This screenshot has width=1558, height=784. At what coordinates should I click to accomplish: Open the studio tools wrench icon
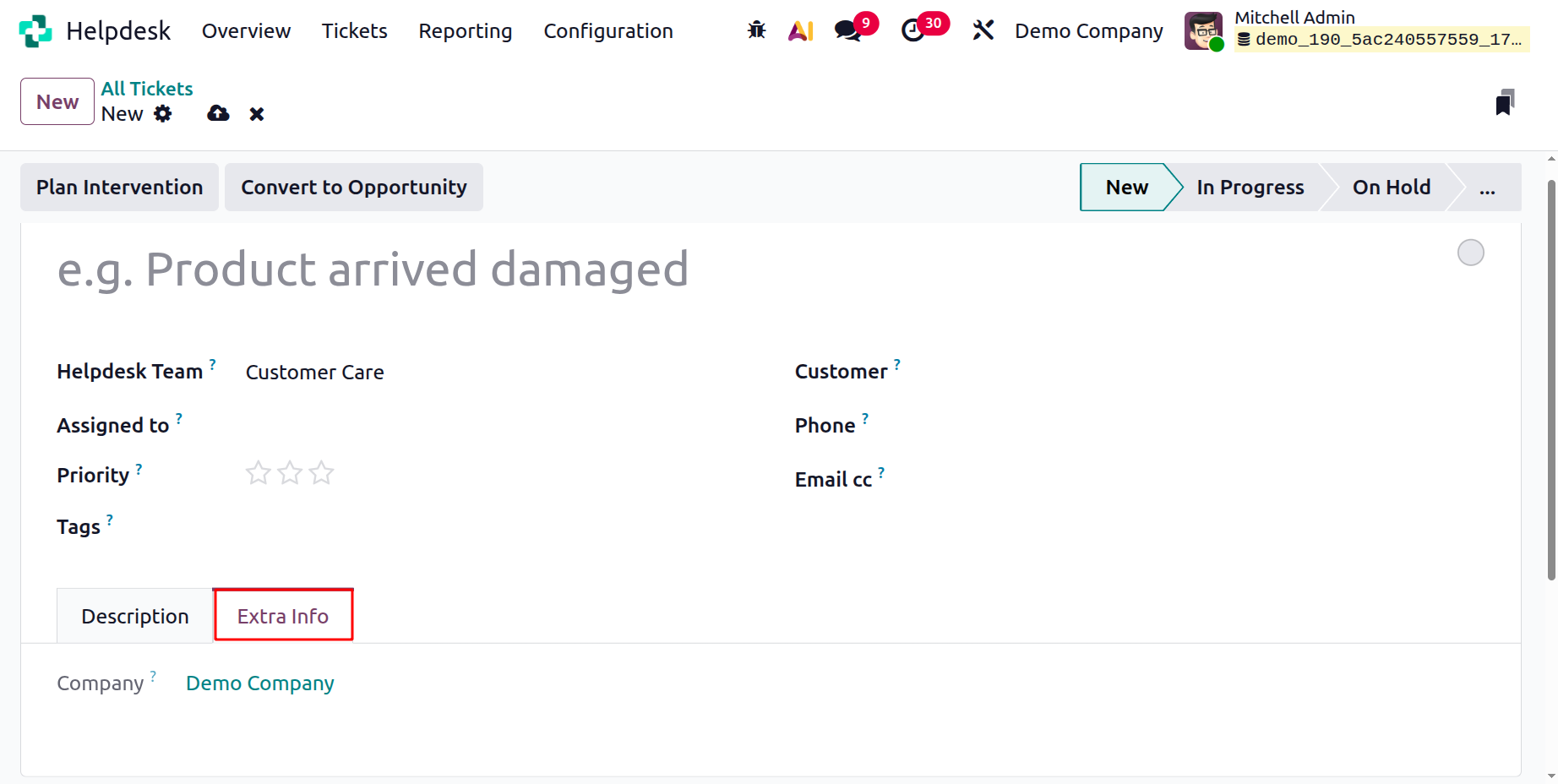tap(983, 30)
